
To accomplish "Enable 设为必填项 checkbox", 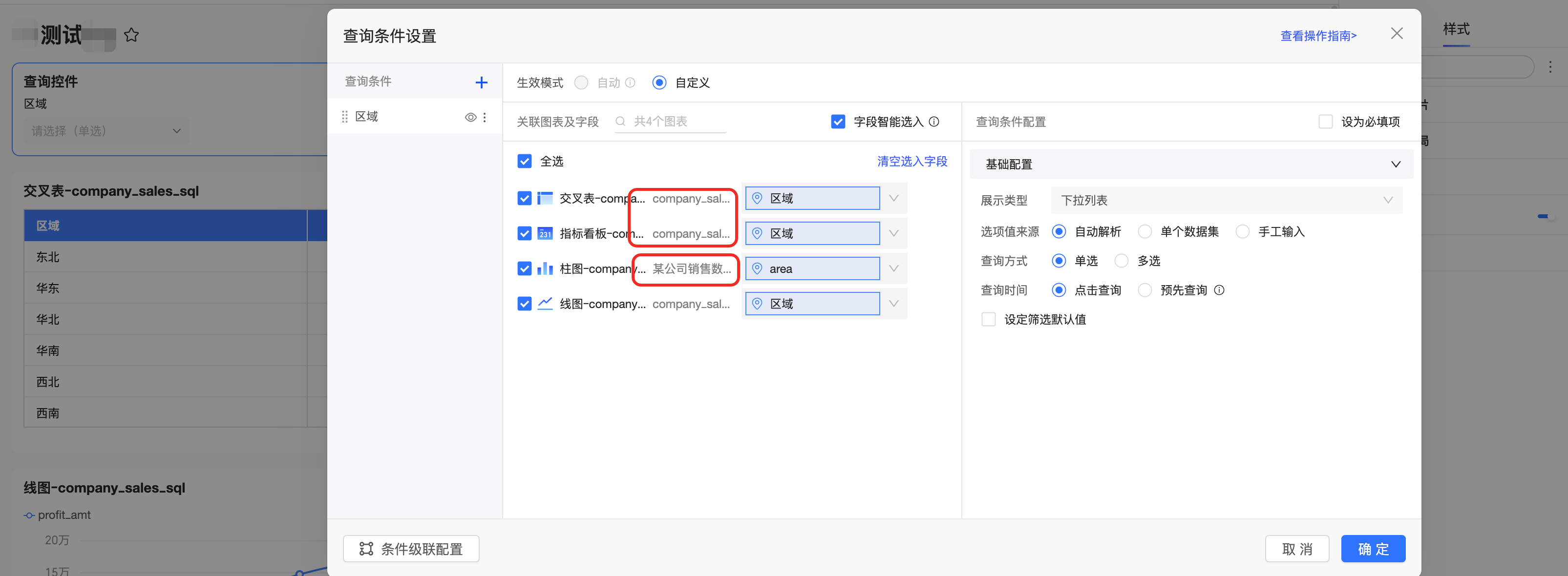I will (x=1325, y=122).
